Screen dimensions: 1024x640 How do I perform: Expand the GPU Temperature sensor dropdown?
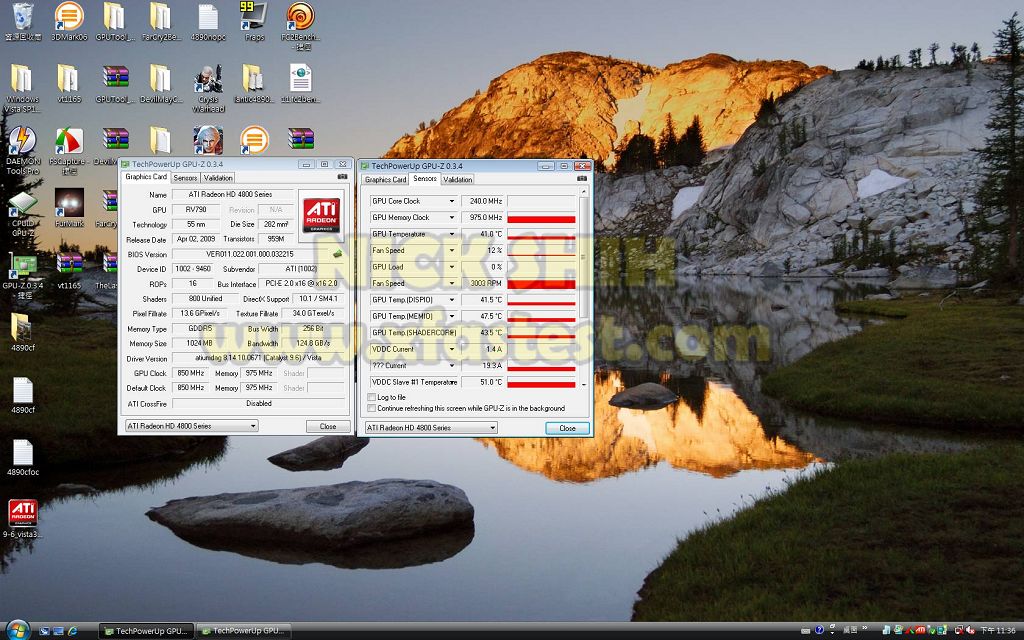(x=452, y=234)
